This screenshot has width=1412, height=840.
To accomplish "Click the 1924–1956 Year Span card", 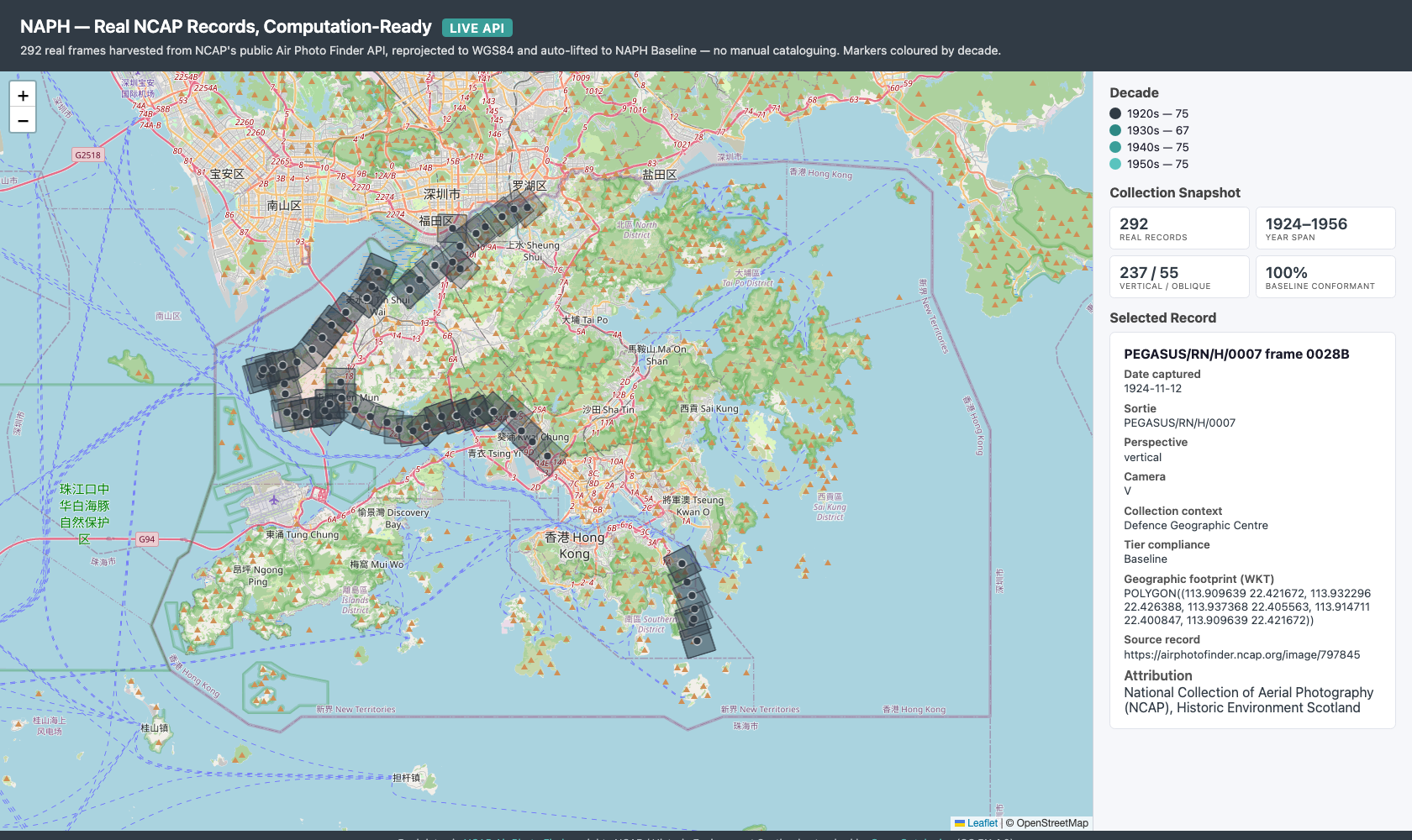I will (1325, 228).
